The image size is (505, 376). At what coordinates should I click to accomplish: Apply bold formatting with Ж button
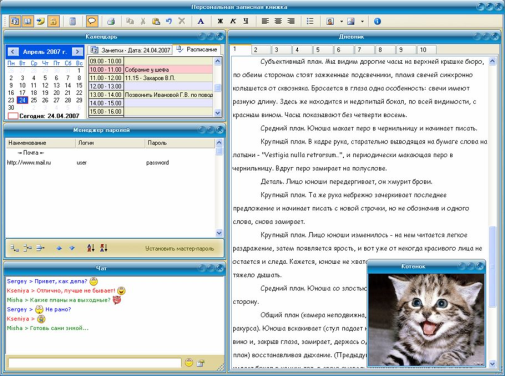coord(220,21)
